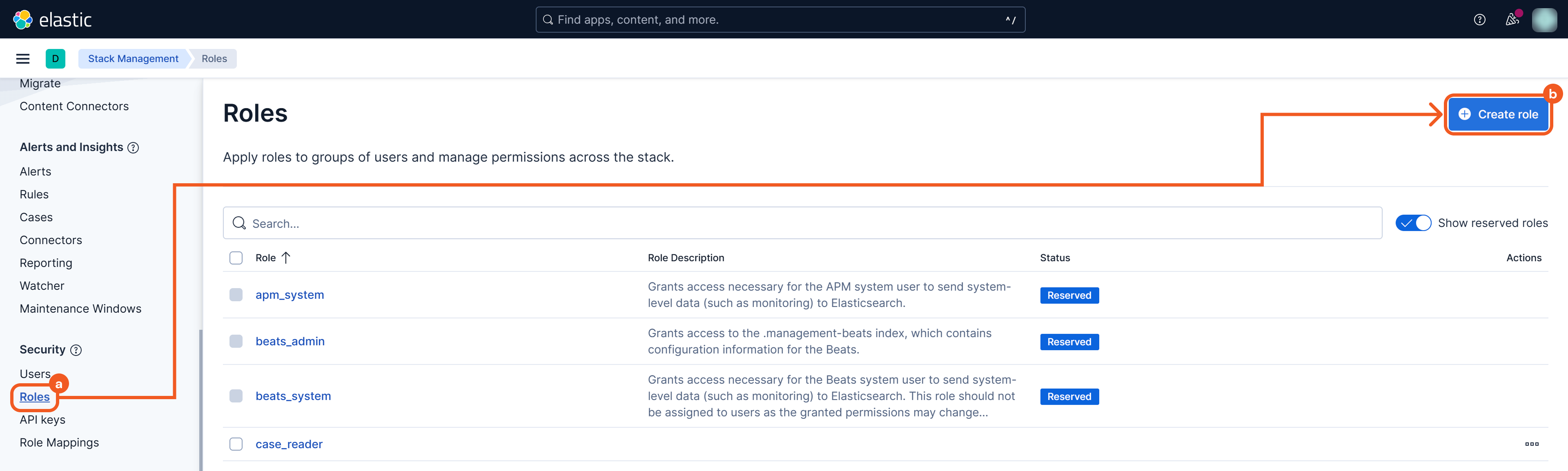Open API keys in sidebar
This screenshot has height=471, width=1568.
[x=42, y=420]
